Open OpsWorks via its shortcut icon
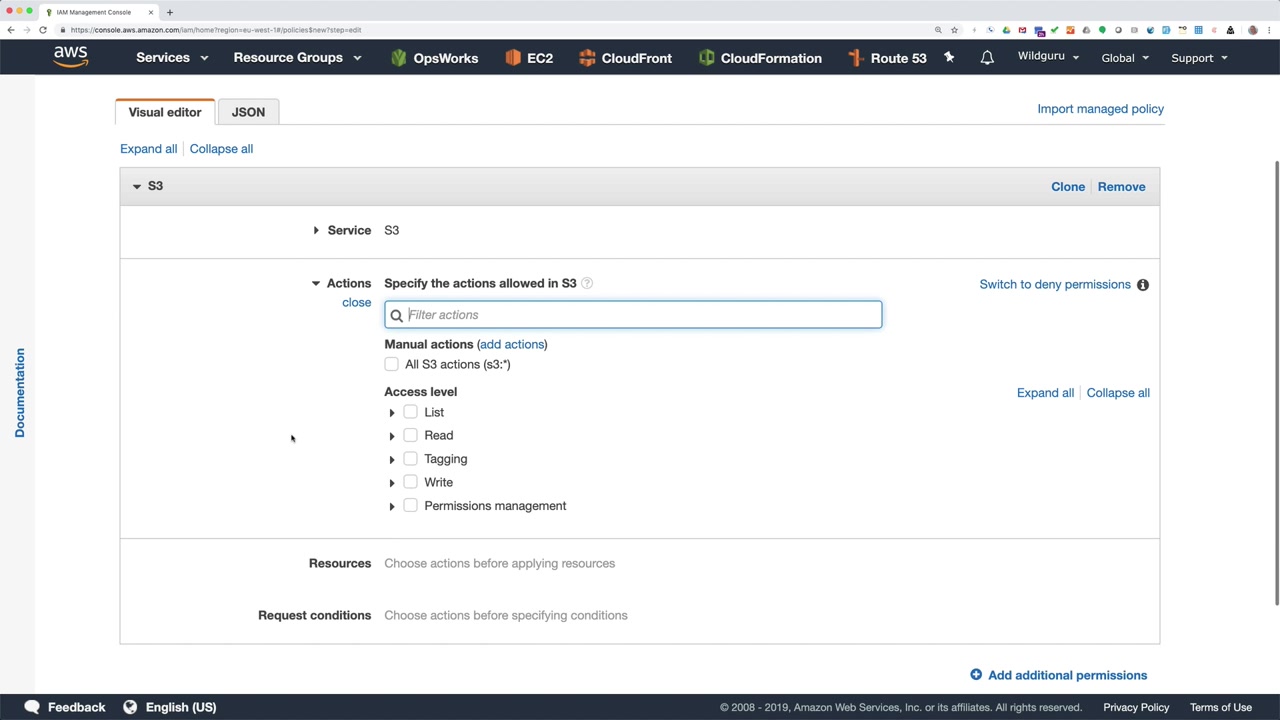The width and height of the screenshot is (1280, 720). click(x=399, y=58)
